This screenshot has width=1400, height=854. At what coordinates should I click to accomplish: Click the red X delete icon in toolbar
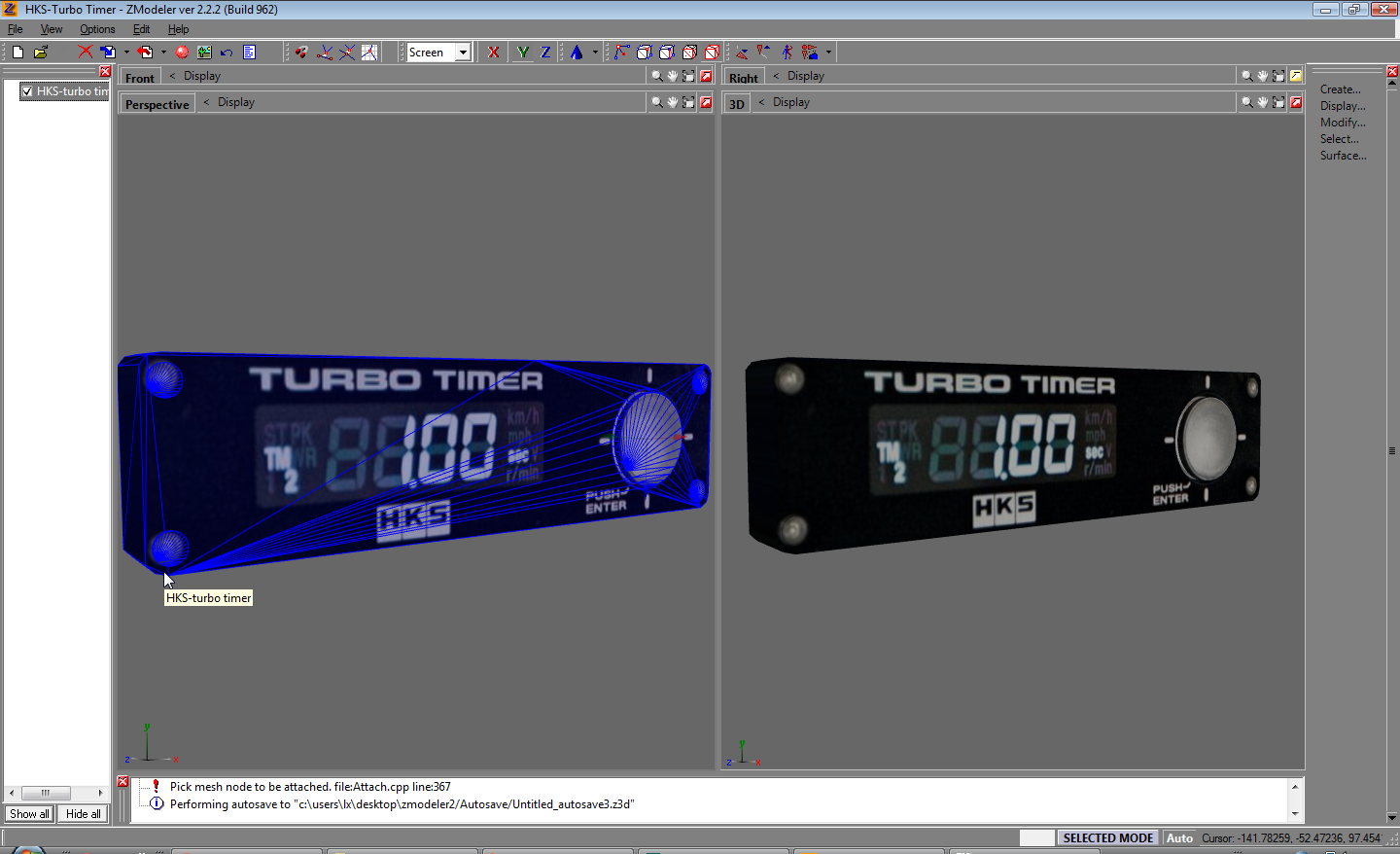(x=86, y=53)
